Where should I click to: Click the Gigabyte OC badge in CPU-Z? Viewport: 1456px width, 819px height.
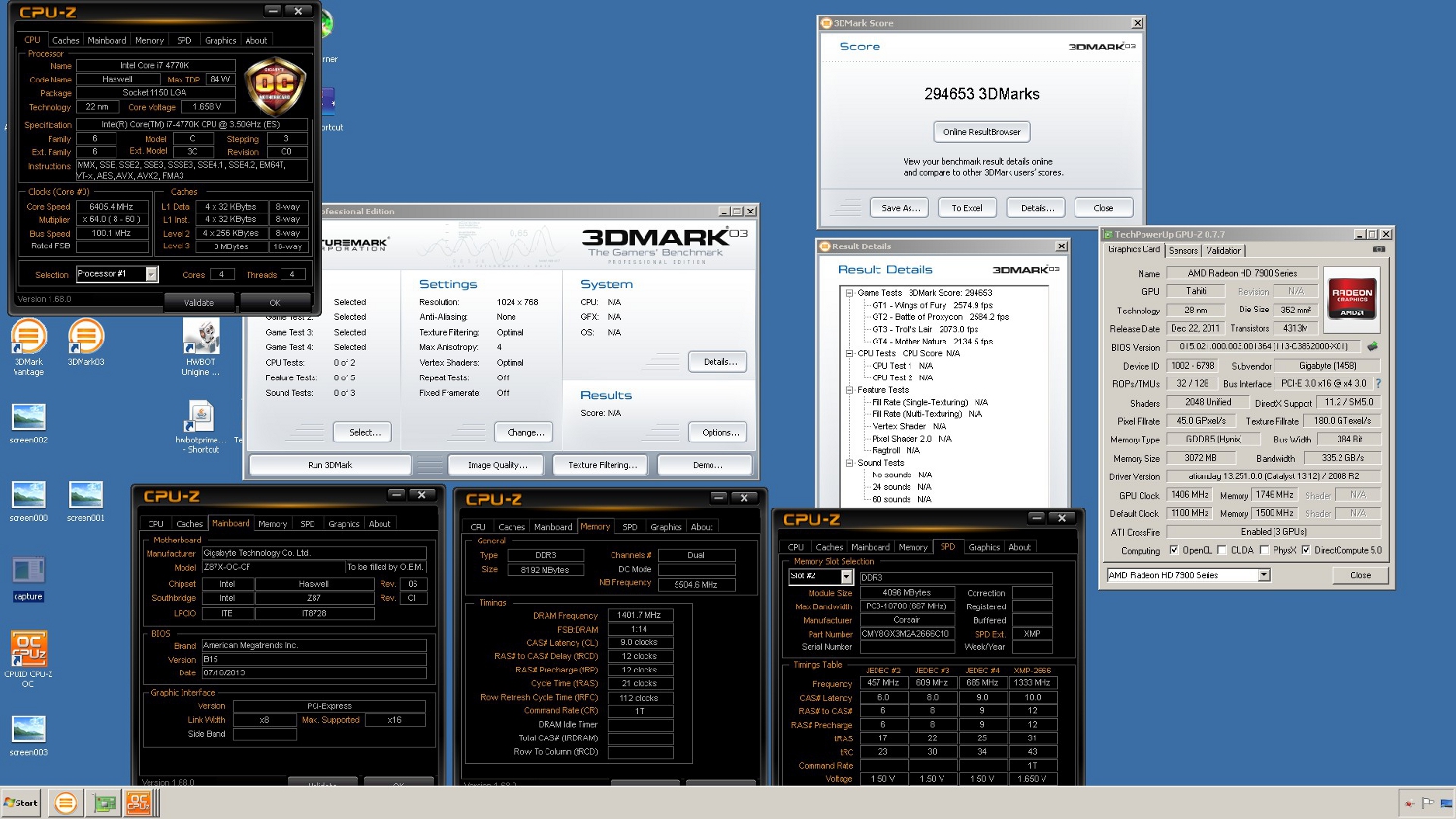[x=275, y=88]
